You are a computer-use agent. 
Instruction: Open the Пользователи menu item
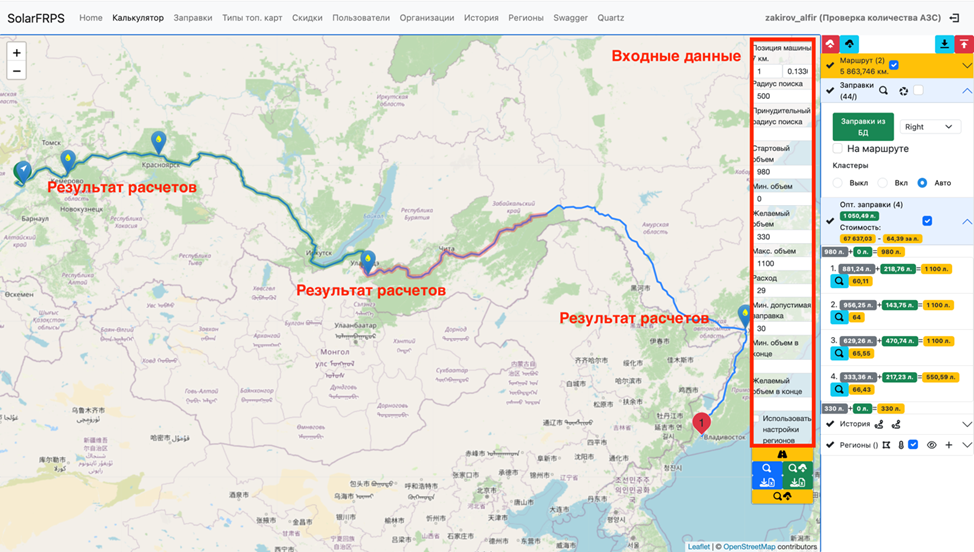[361, 18]
